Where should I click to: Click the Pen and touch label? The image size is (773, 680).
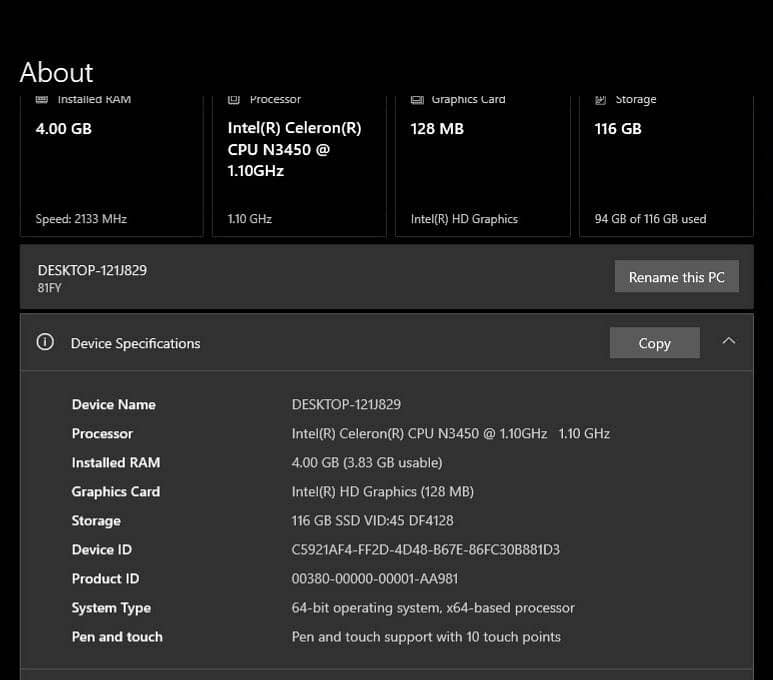117,637
